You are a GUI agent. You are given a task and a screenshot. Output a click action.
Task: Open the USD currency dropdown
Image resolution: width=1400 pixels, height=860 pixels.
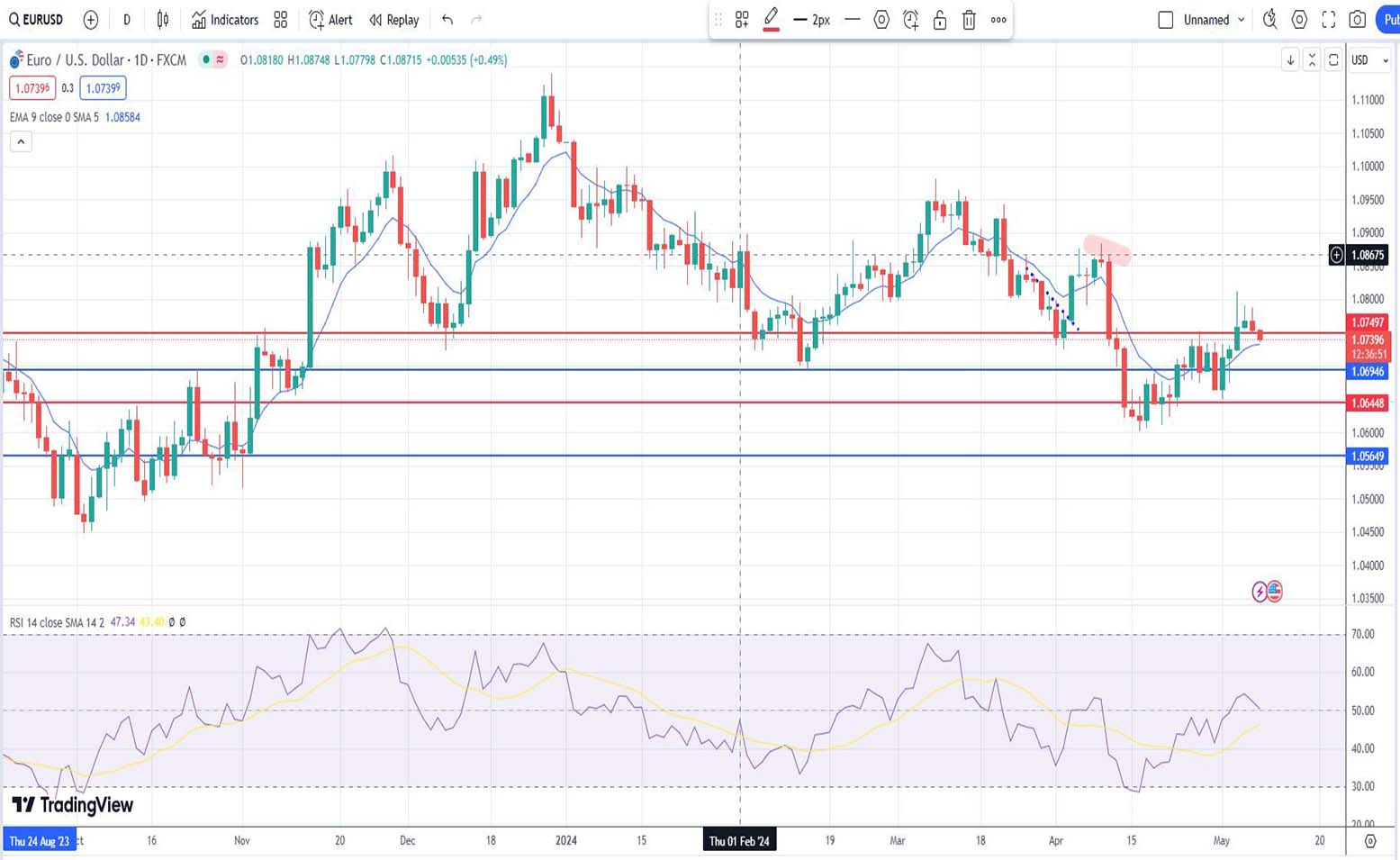(x=1369, y=60)
